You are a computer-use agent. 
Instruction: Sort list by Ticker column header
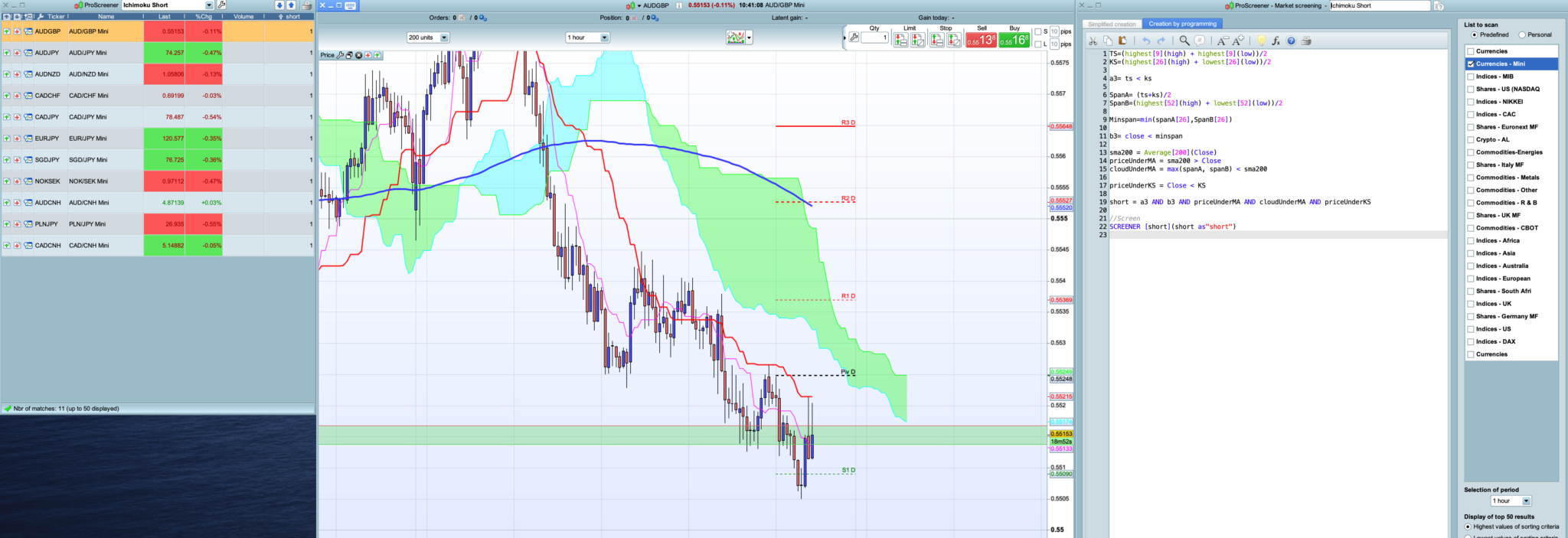56,16
